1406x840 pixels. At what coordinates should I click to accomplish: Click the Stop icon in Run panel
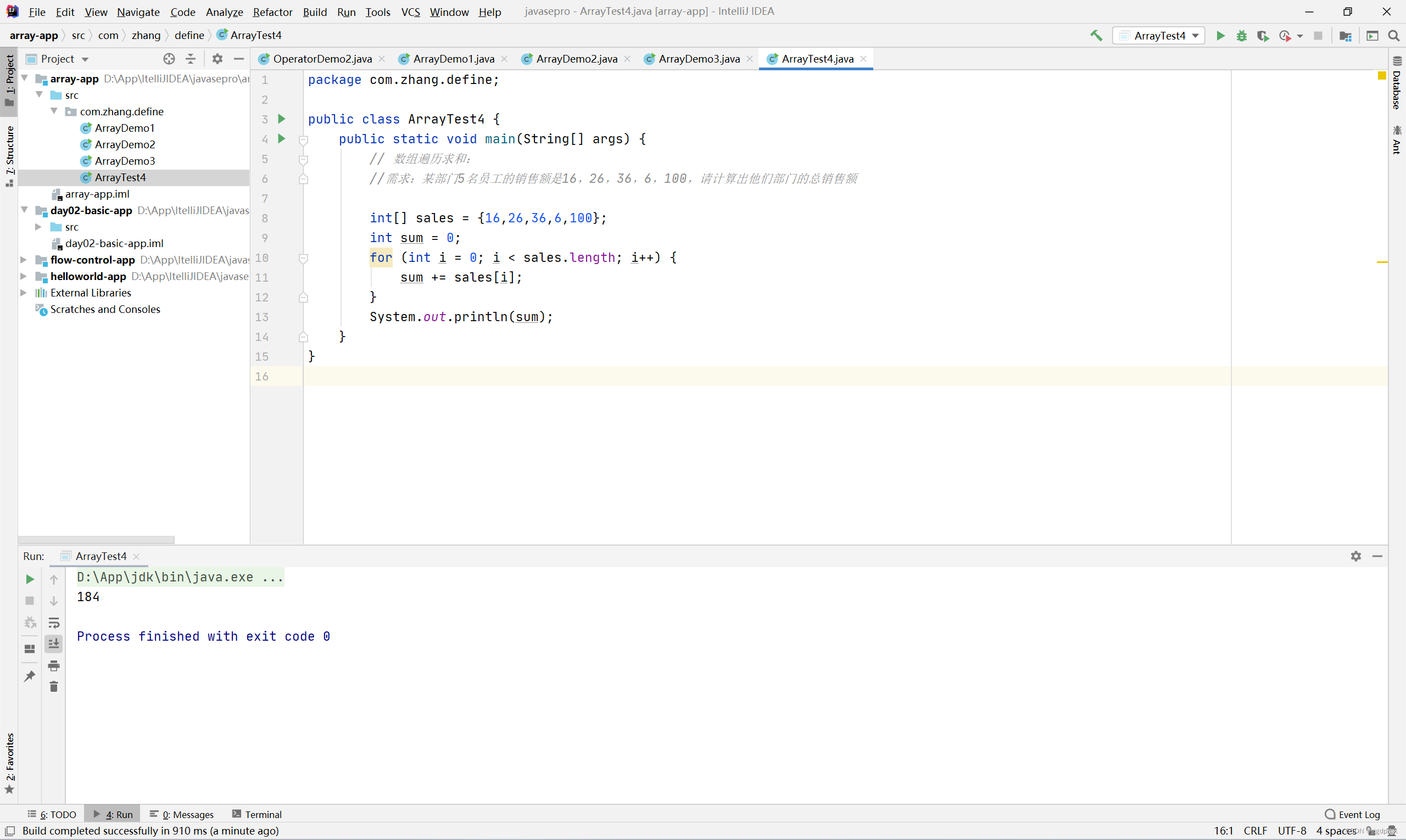(x=30, y=601)
